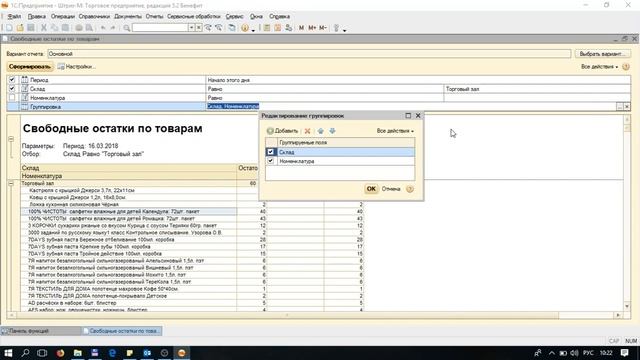Image resolution: width=640 pixels, height=360 pixels.
Task: Collapse the Торговый зал group in report
Action: [x=11, y=184]
